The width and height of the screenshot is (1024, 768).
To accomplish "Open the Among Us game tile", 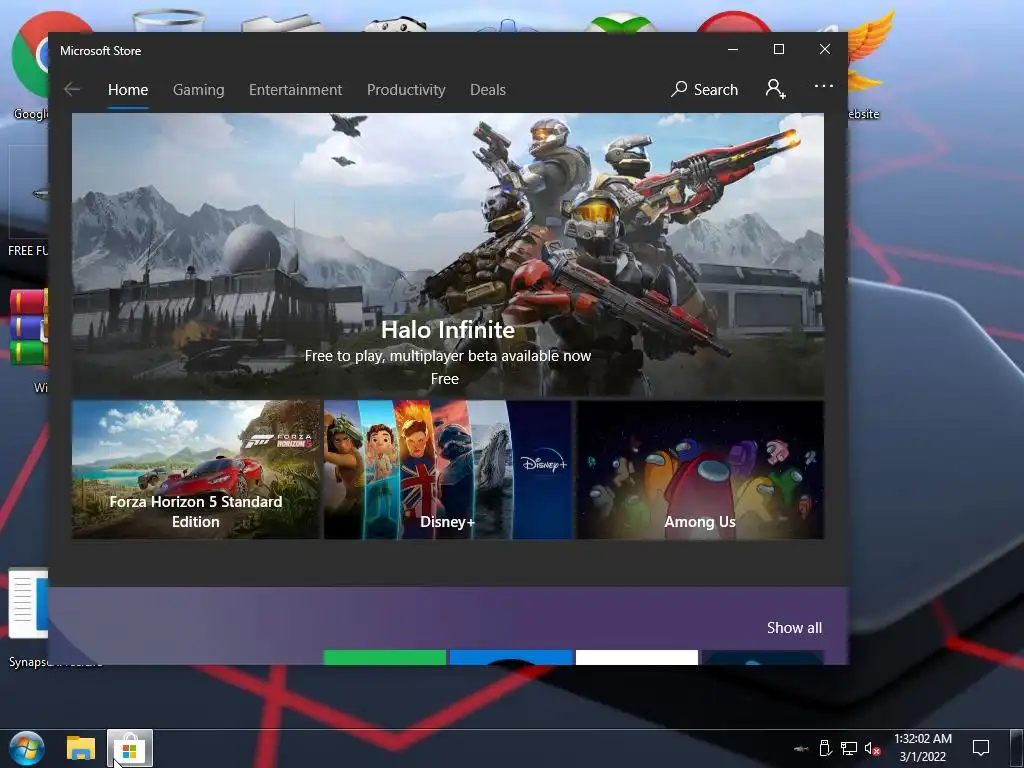I will coord(699,470).
